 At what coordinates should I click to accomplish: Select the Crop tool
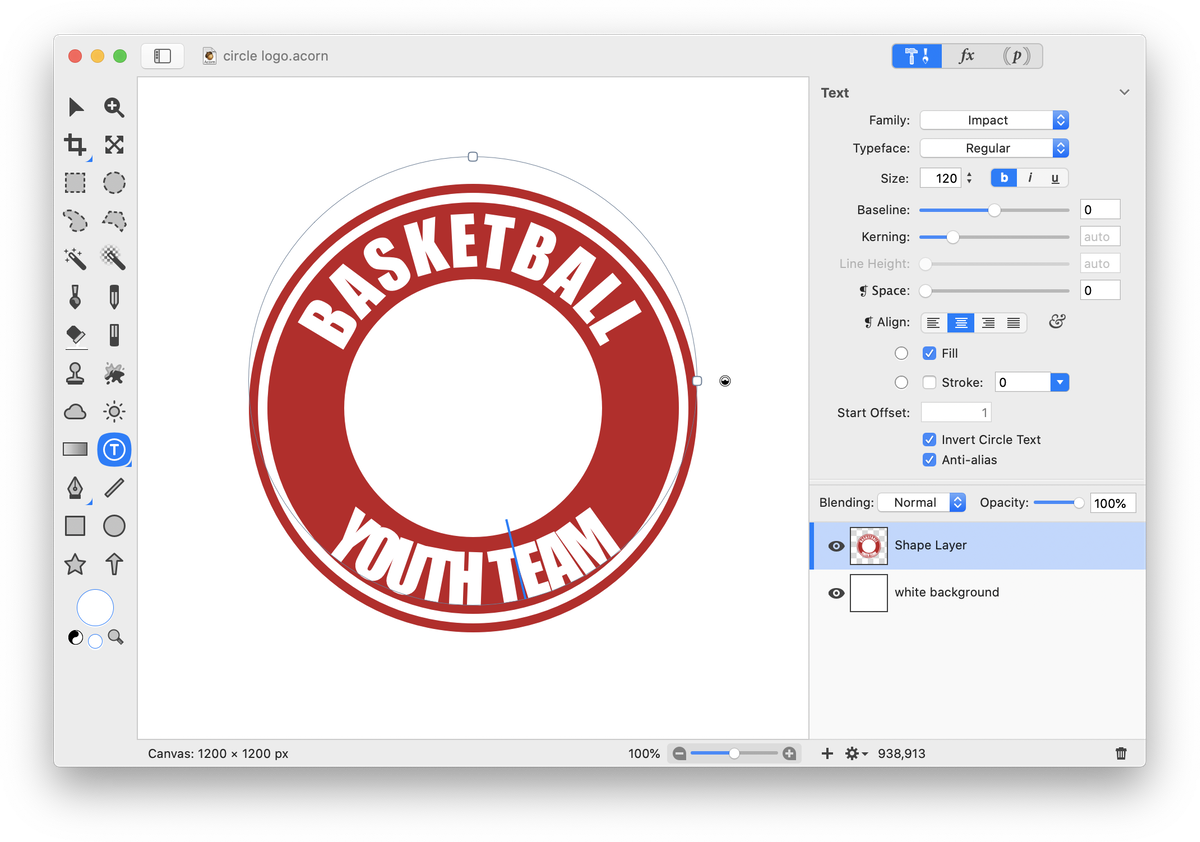pyautogui.click(x=75, y=145)
